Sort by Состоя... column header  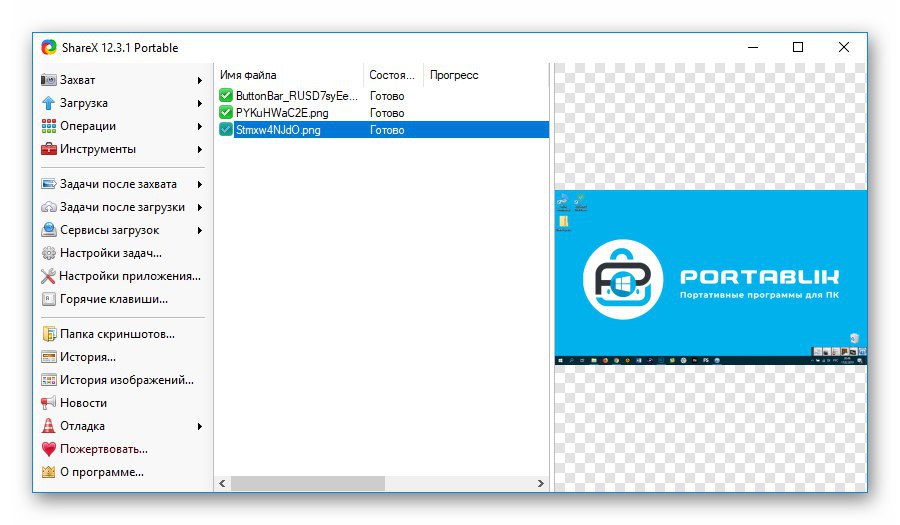pos(393,75)
